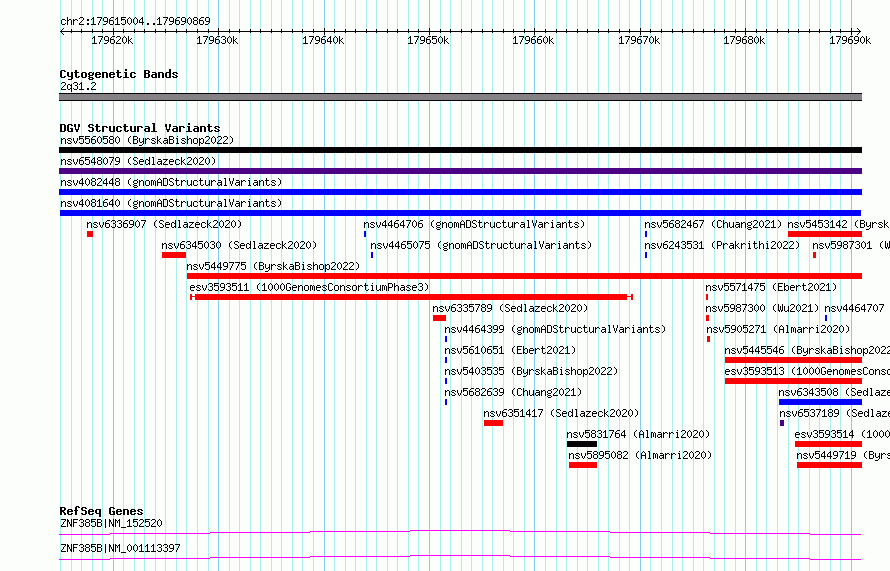Click the 2q31.2 cytogenetic band bar
Viewport: 890px width, 571px height.
(460, 97)
